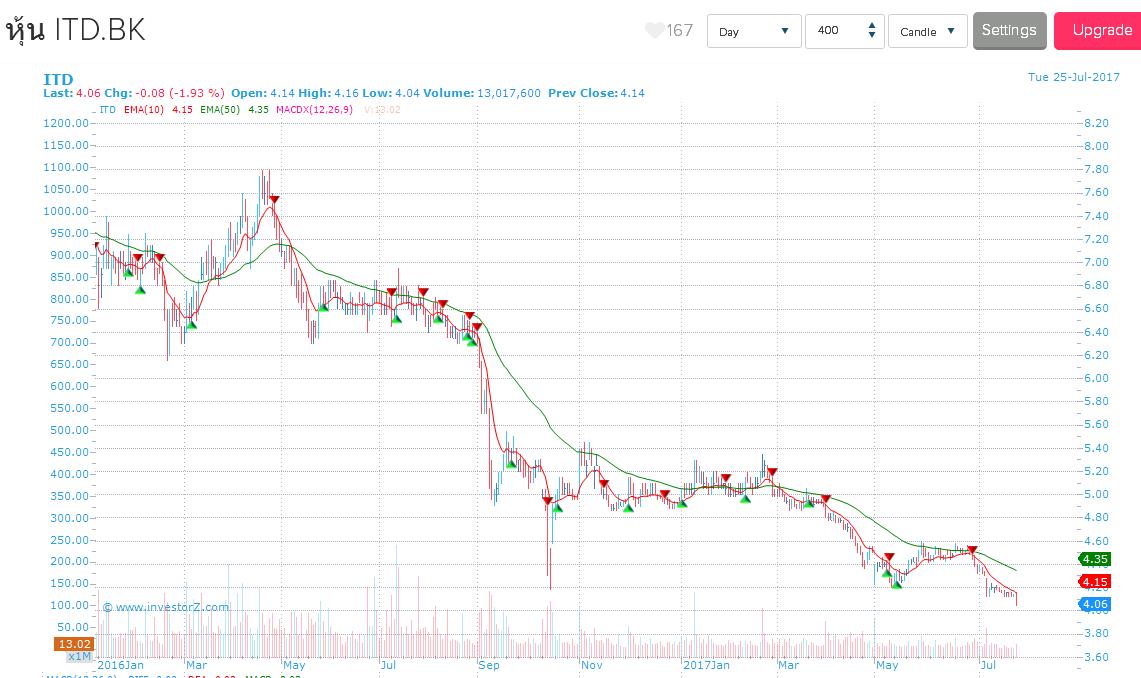Select the EMA(50) legend label
The height and width of the screenshot is (678, 1141).
(220, 109)
